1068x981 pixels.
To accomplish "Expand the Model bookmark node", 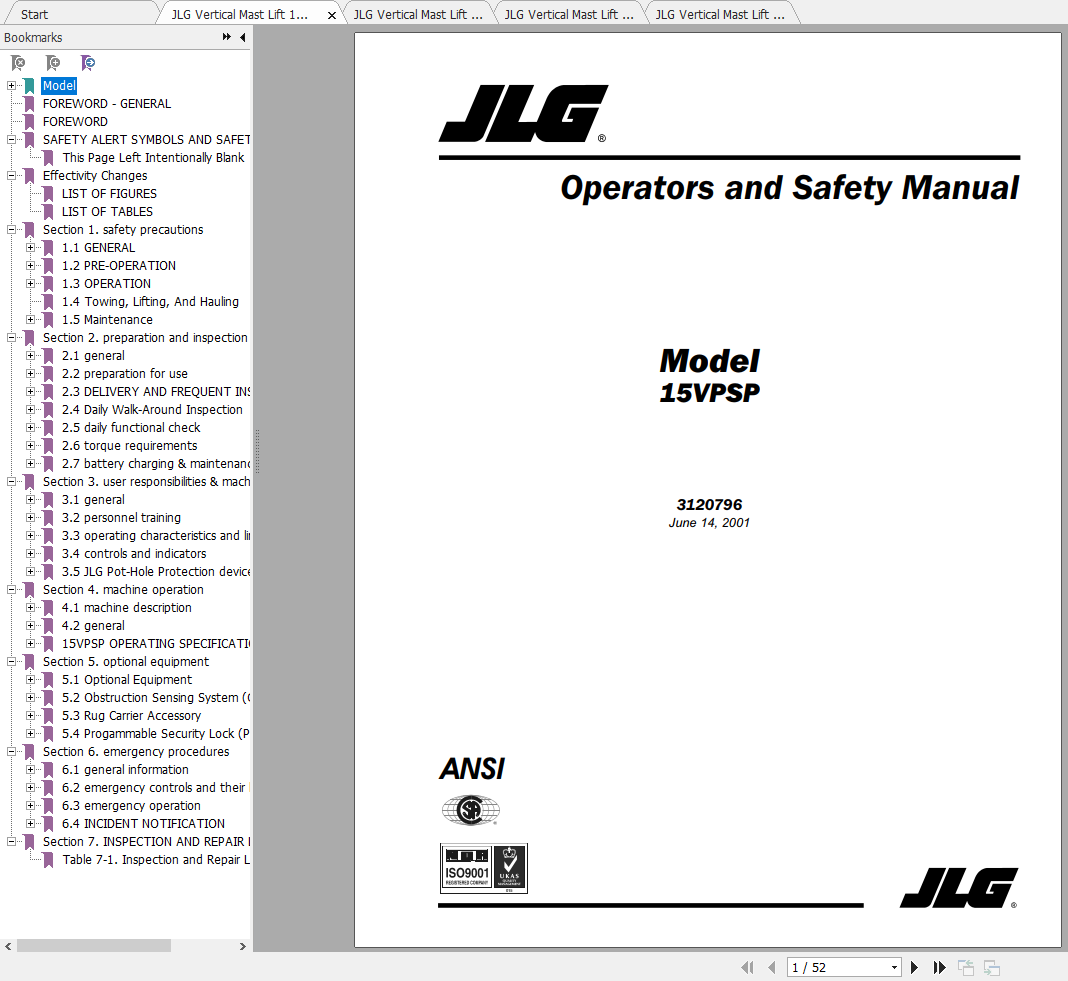I will 12,86.
